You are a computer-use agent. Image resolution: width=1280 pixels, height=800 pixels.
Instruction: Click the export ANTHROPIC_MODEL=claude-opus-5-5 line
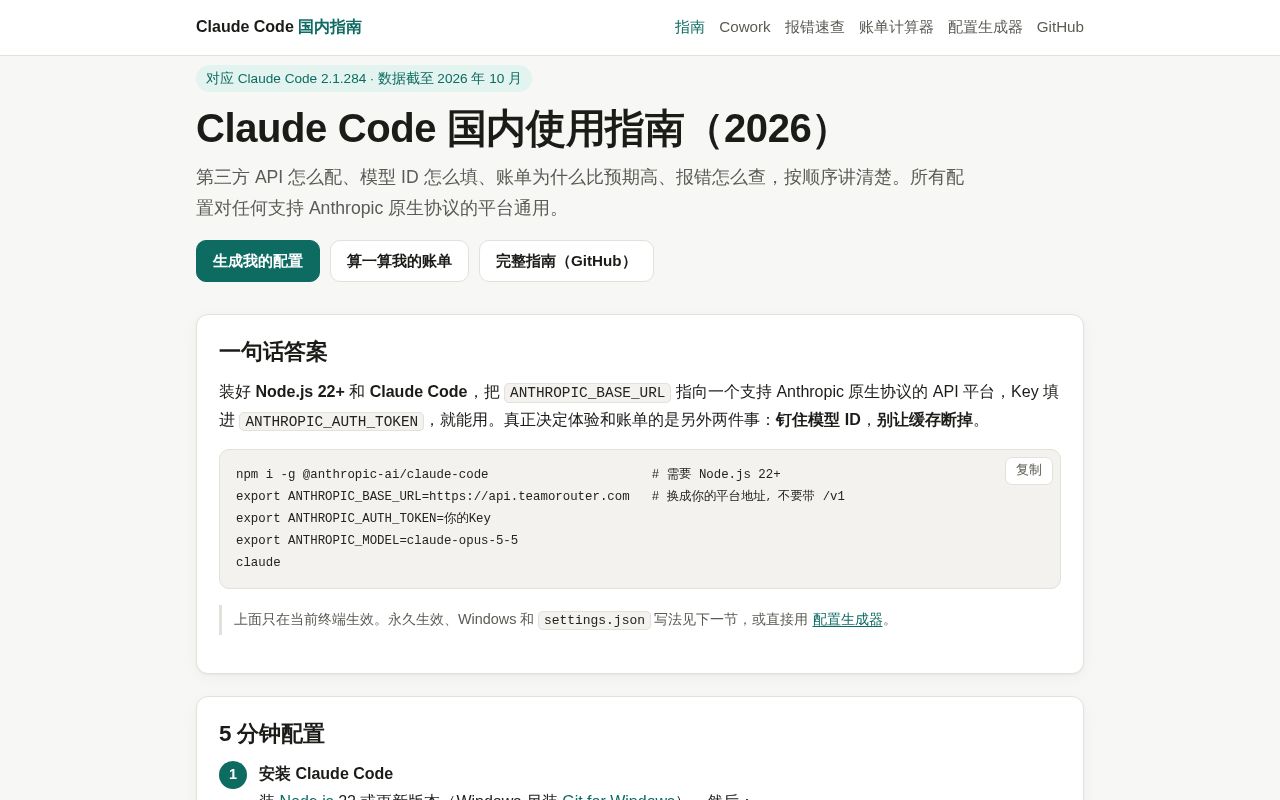point(377,541)
